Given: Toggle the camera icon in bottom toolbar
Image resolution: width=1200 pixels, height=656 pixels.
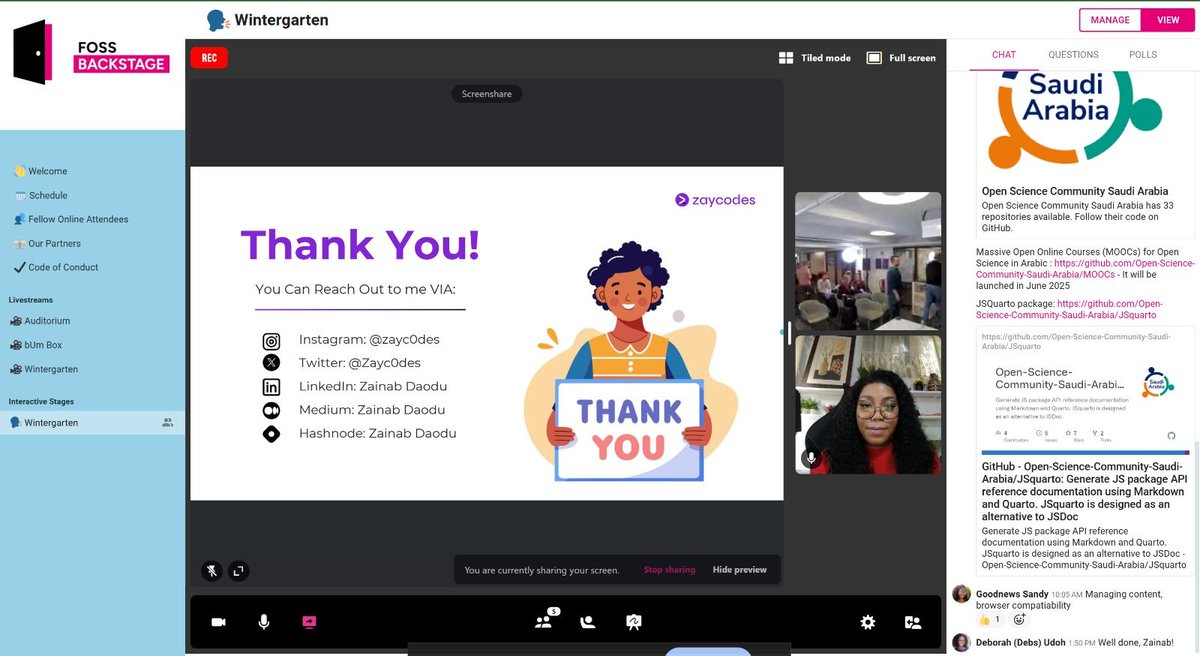Looking at the screenshot, I should (x=218, y=622).
